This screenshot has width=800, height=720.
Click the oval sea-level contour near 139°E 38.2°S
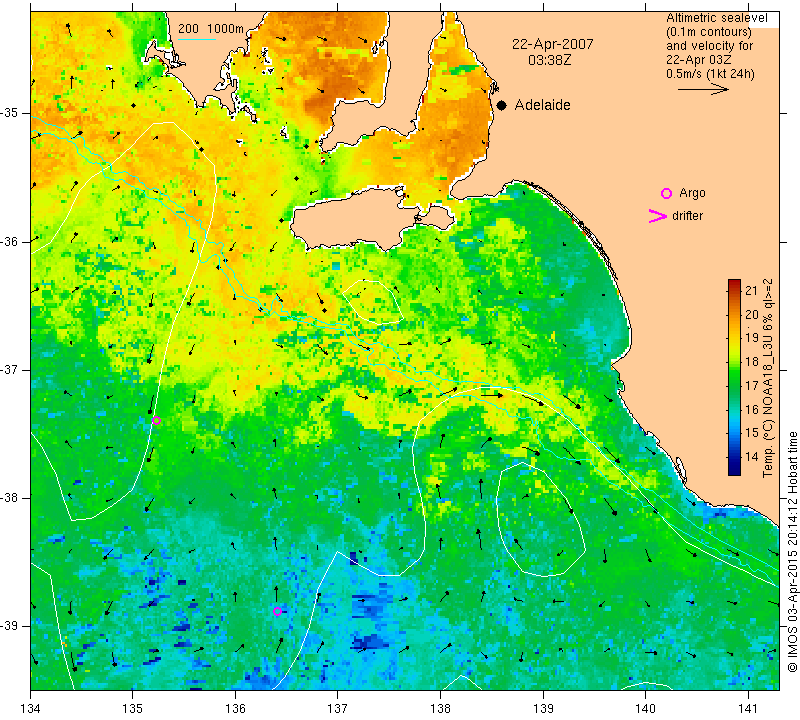click(x=540, y=520)
